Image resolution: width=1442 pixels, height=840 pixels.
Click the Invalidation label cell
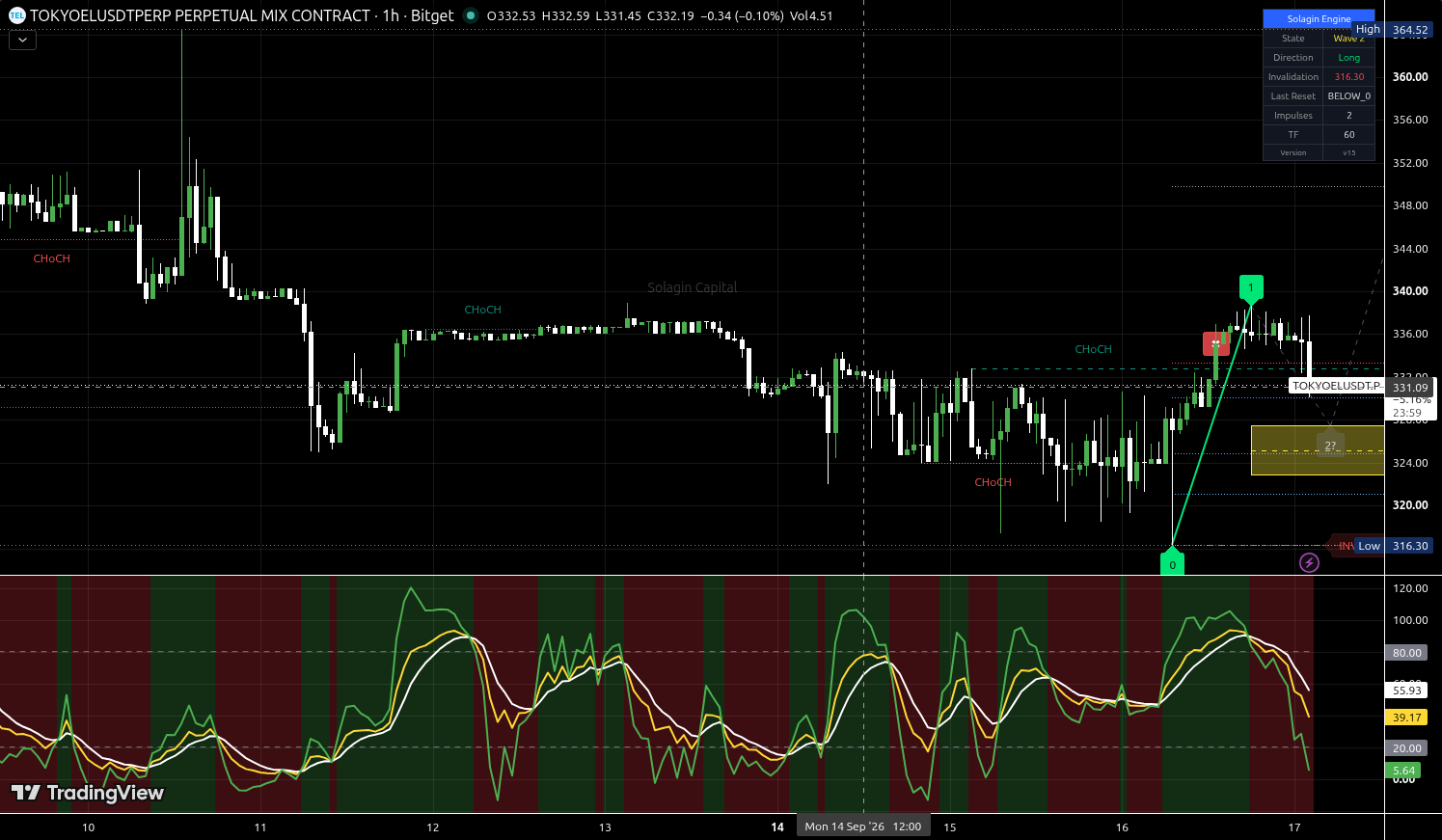[x=1293, y=77]
